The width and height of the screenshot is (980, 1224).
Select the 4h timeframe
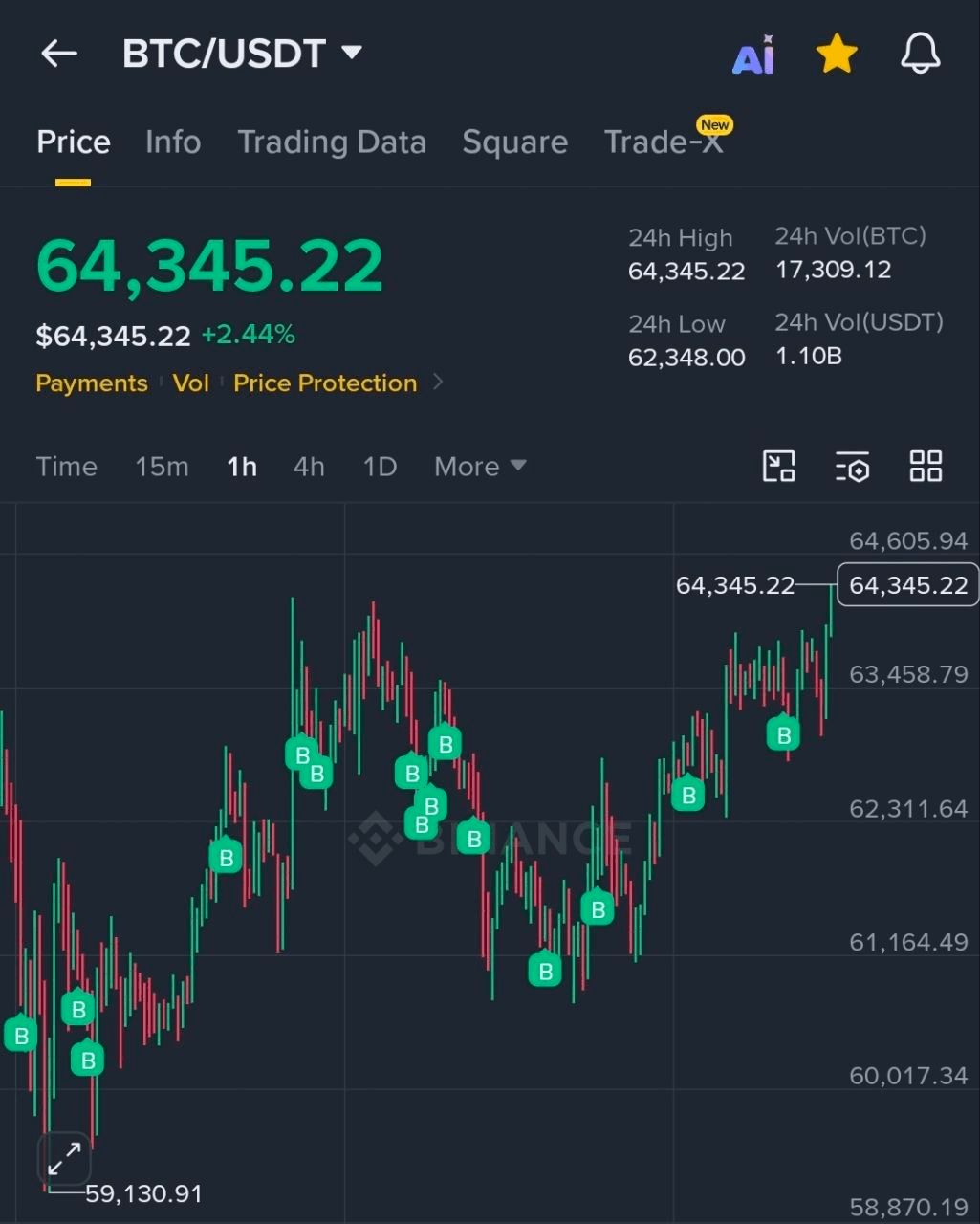pyautogui.click(x=309, y=467)
